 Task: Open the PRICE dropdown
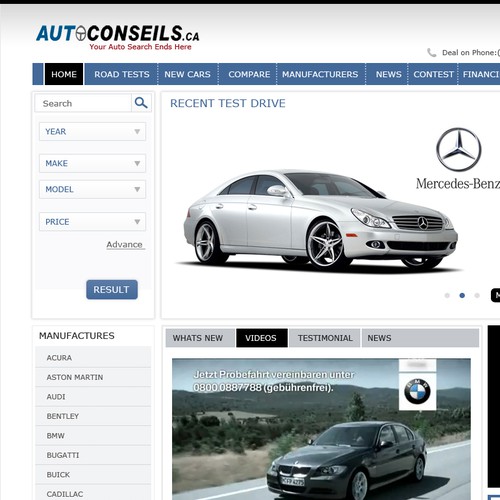(x=92, y=222)
